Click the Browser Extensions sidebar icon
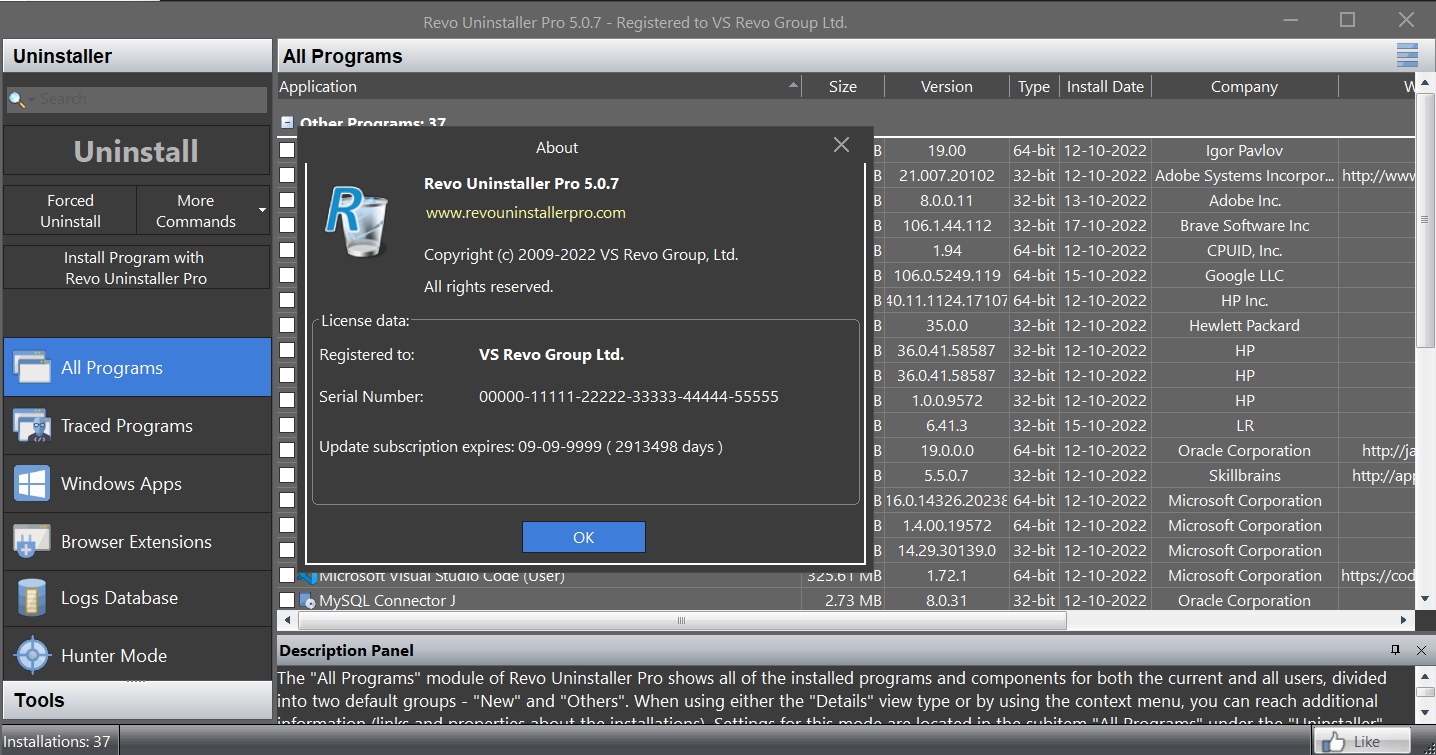Image resolution: width=1436 pixels, height=755 pixels. (x=32, y=542)
